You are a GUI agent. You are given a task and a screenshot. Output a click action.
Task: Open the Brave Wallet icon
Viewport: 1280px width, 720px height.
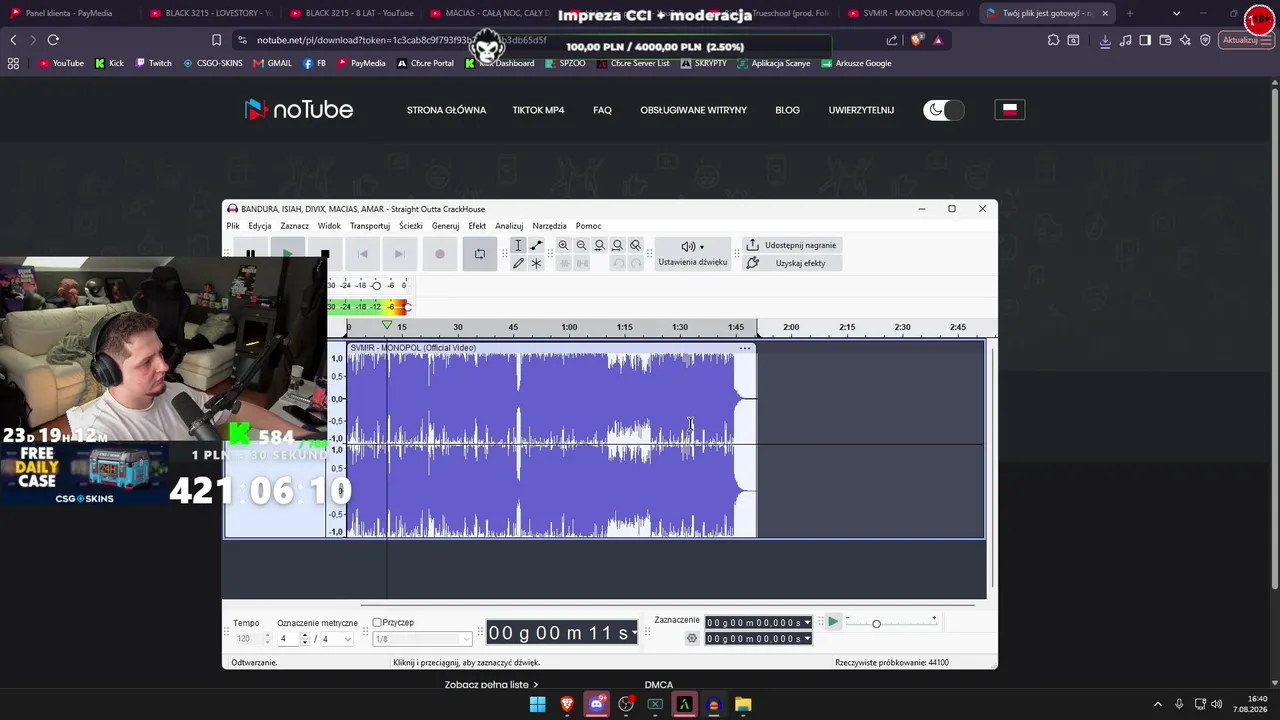tap(1165, 40)
